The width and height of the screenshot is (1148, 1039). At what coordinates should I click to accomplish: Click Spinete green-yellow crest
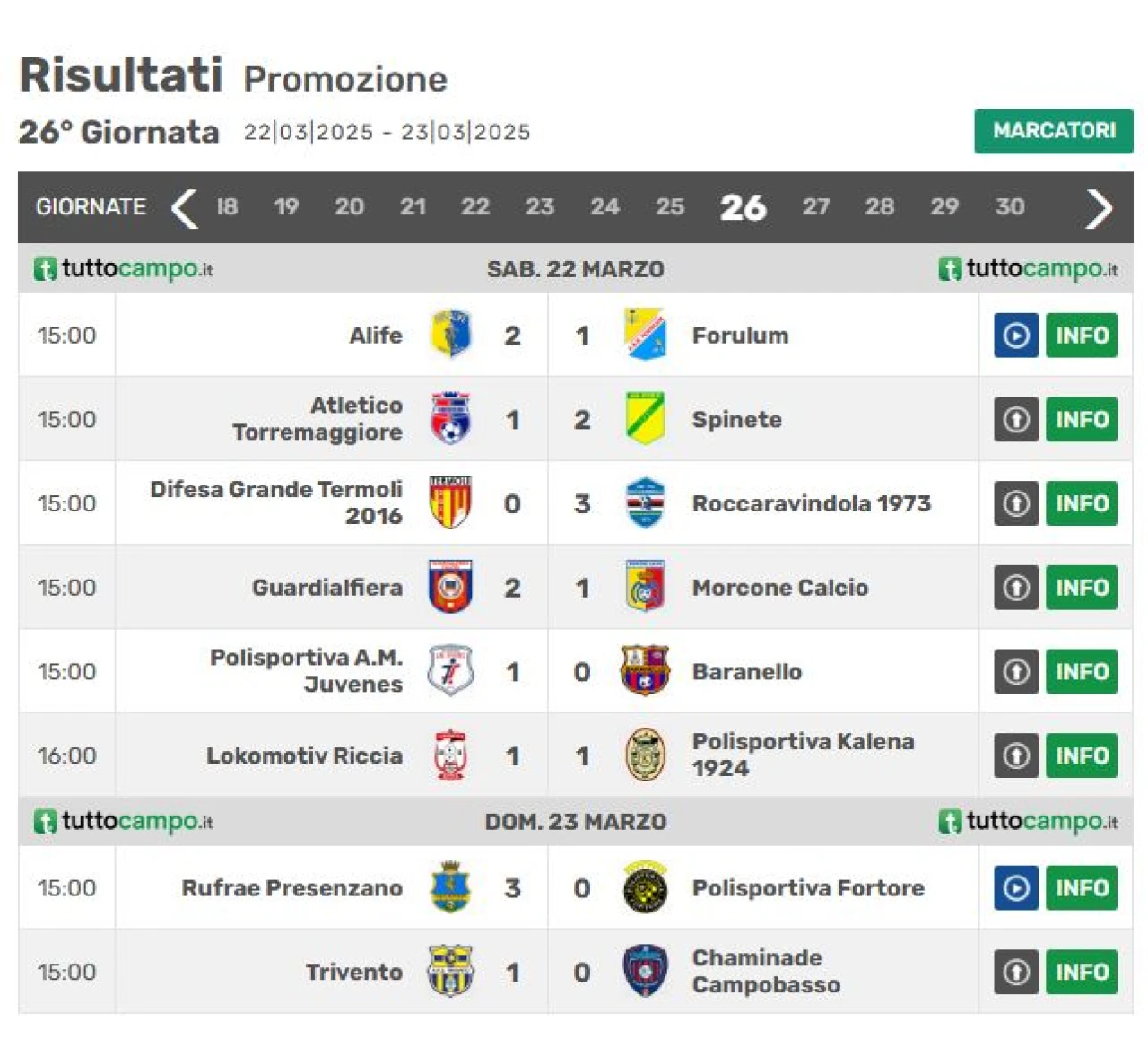tap(645, 419)
